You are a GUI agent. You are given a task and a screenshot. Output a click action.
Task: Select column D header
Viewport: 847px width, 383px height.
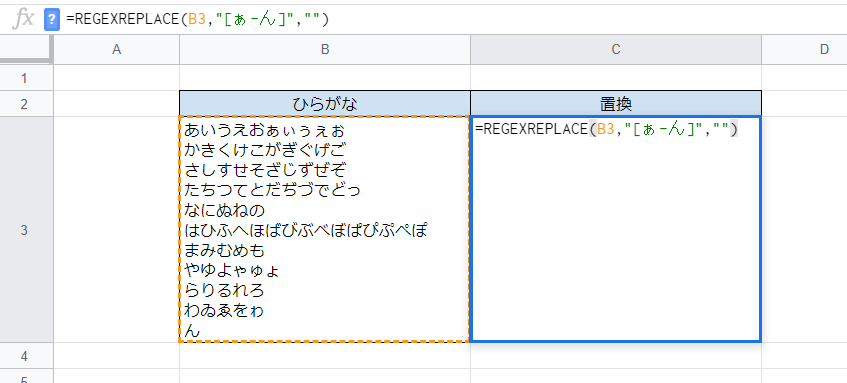pos(804,50)
